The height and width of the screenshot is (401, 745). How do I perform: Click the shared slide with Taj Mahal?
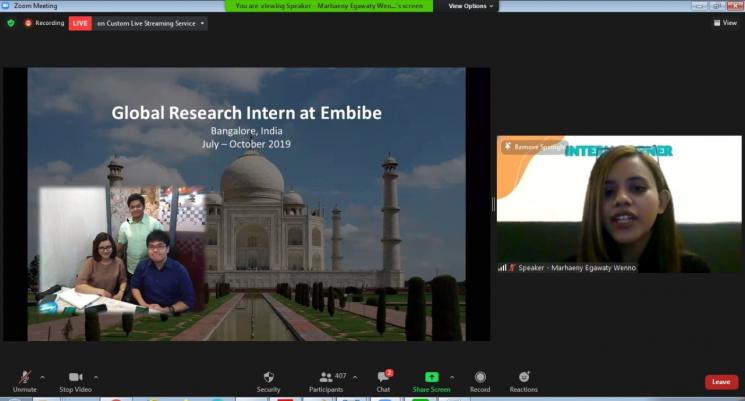click(247, 204)
